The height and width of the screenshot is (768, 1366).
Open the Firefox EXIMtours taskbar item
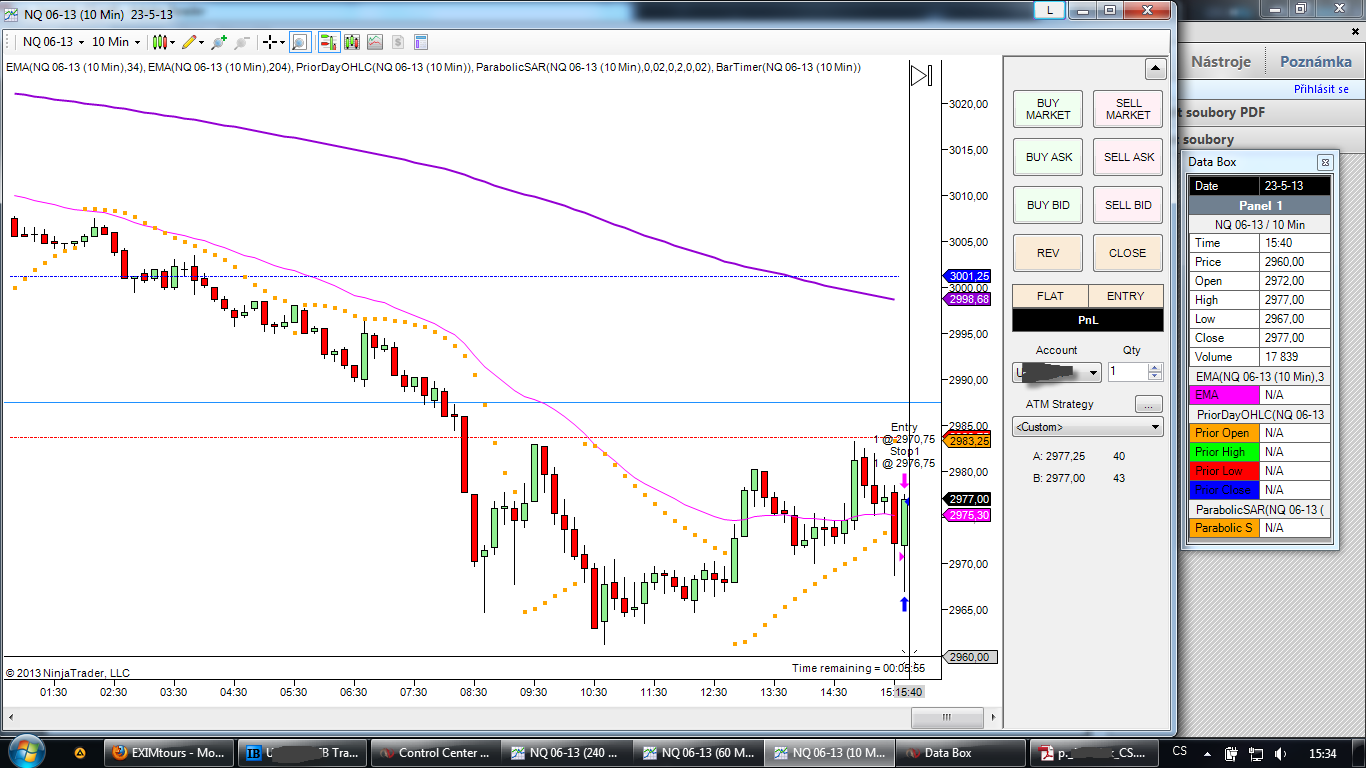169,753
